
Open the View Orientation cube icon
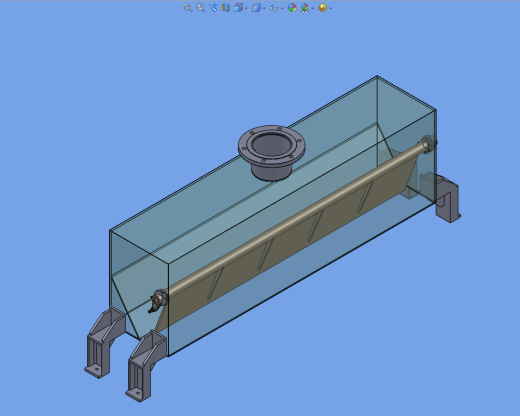click(238, 8)
